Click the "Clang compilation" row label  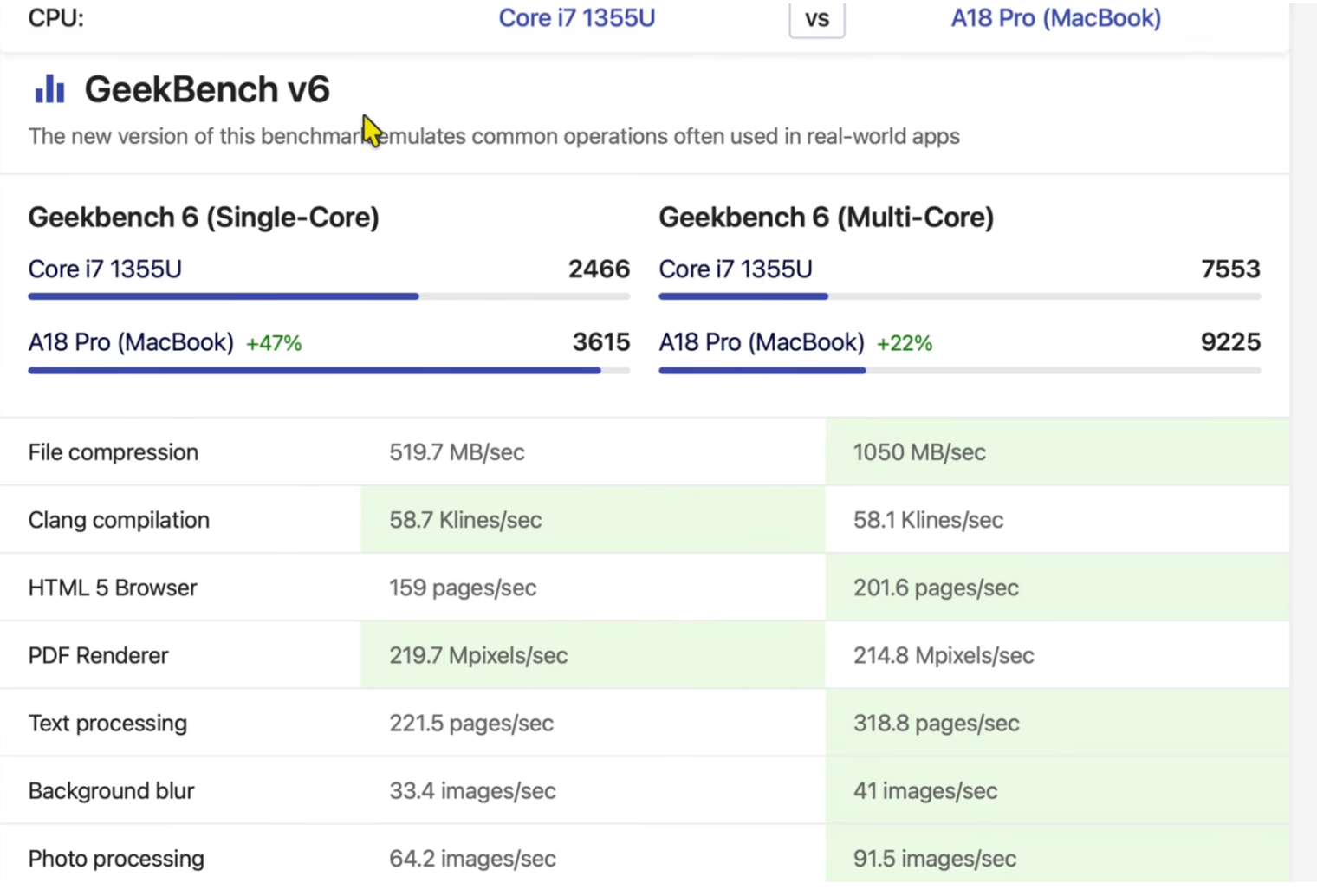(119, 520)
